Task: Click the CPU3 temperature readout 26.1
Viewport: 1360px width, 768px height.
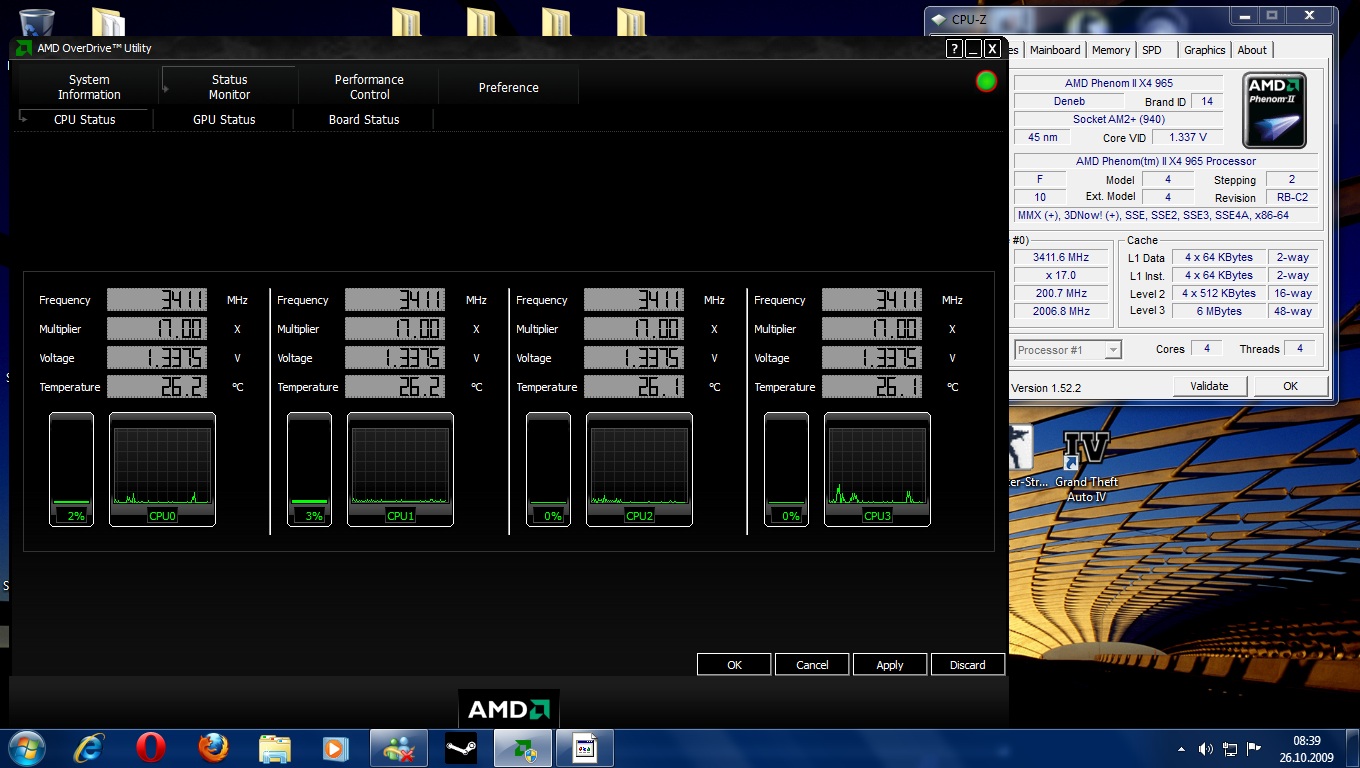Action: tap(872, 386)
